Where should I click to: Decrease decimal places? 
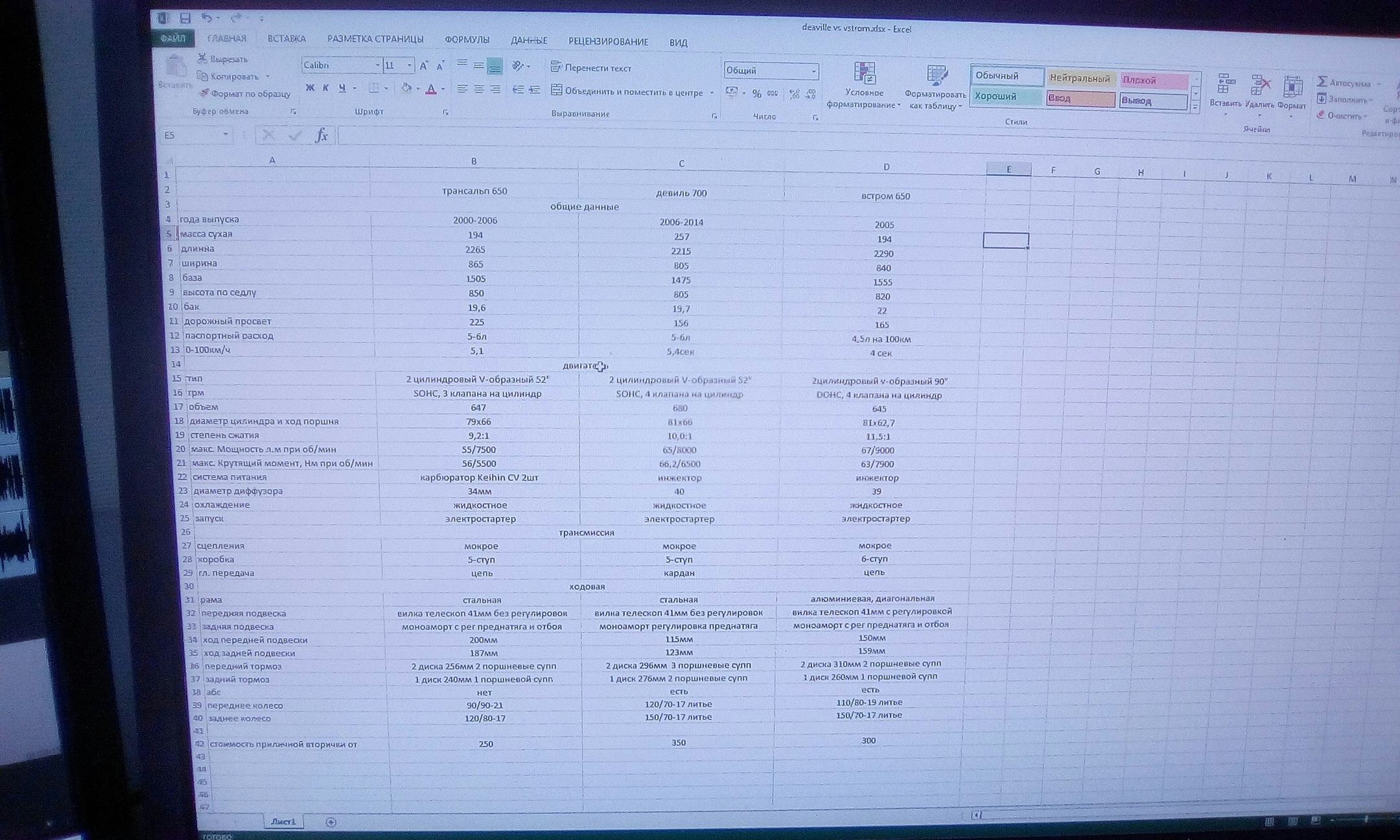(x=811, y=95)
